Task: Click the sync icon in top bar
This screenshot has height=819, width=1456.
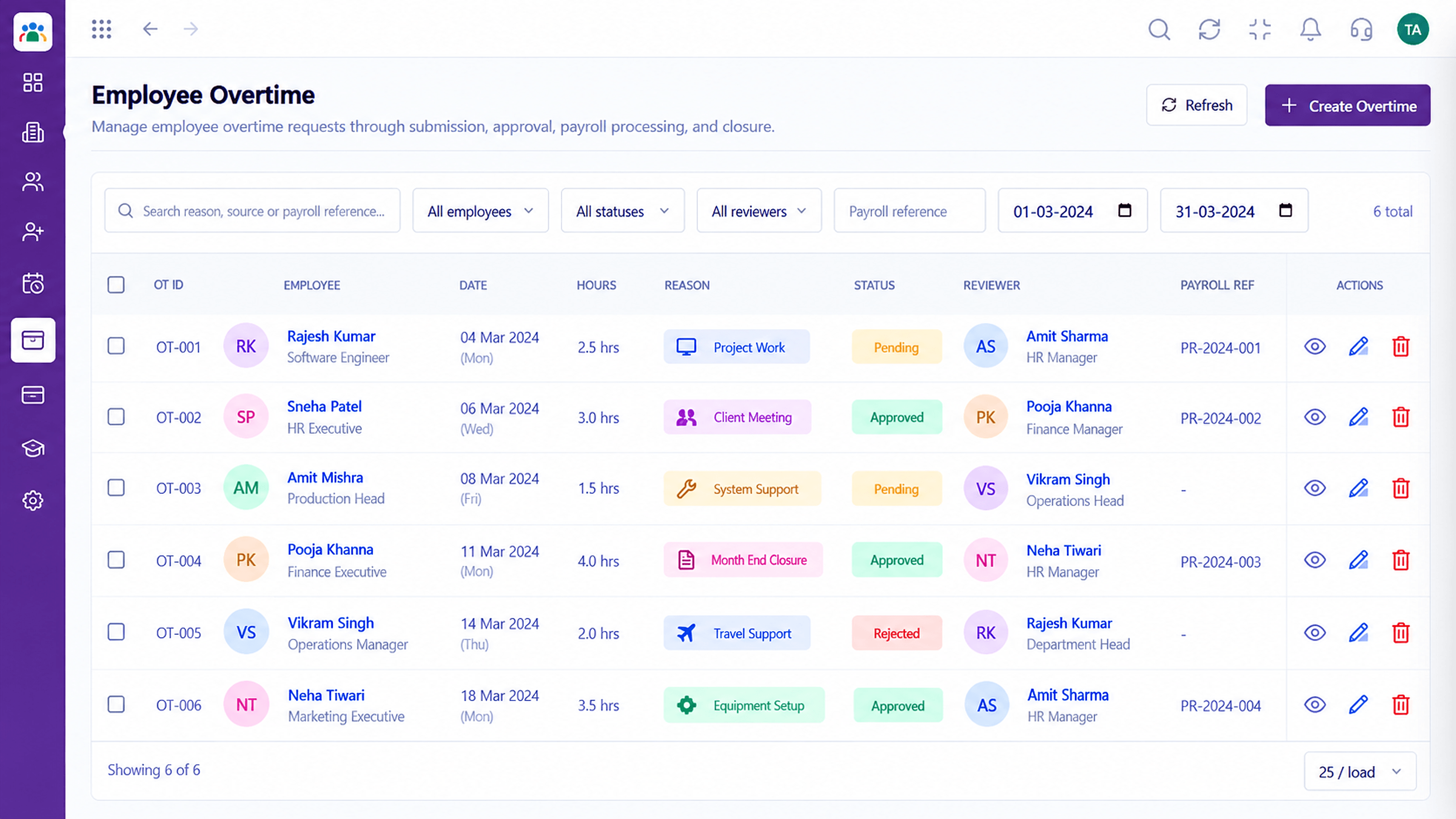Action: (x=1210, y=29)
